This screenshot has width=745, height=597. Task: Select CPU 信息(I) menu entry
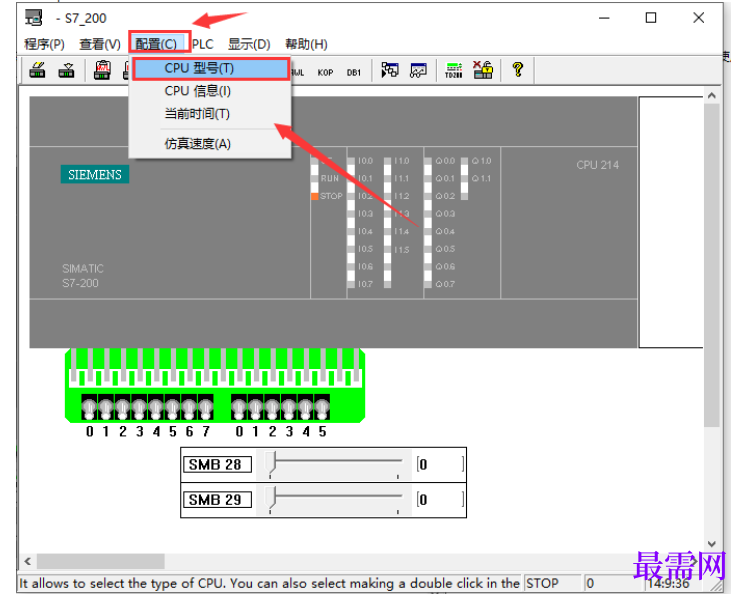pyautogui.click(x=210, y=91)
